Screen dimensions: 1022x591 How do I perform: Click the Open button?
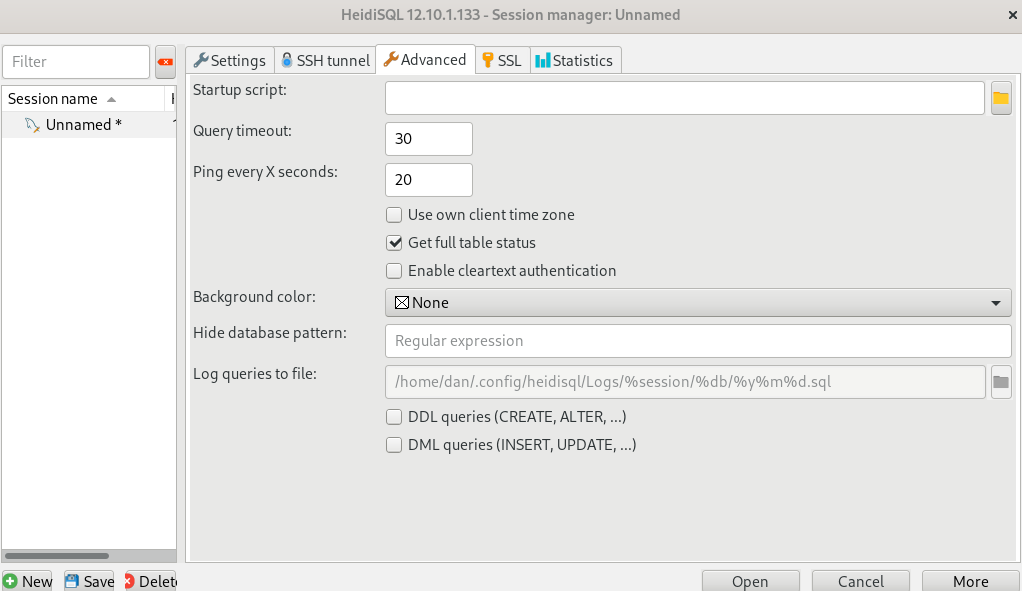point(750,581)
